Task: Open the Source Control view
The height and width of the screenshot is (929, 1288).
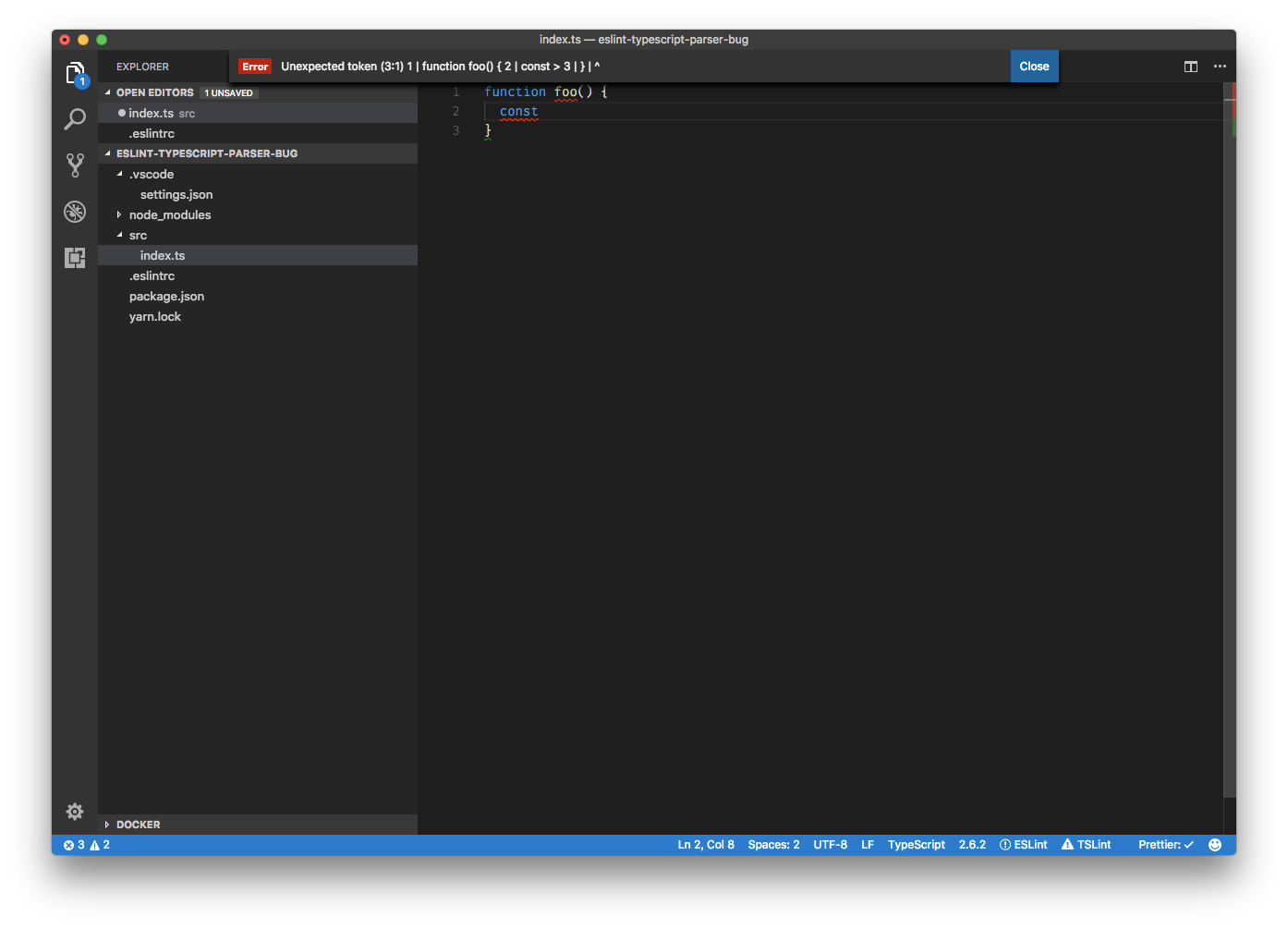Action: pyautogui.click(x=75, y=165)
